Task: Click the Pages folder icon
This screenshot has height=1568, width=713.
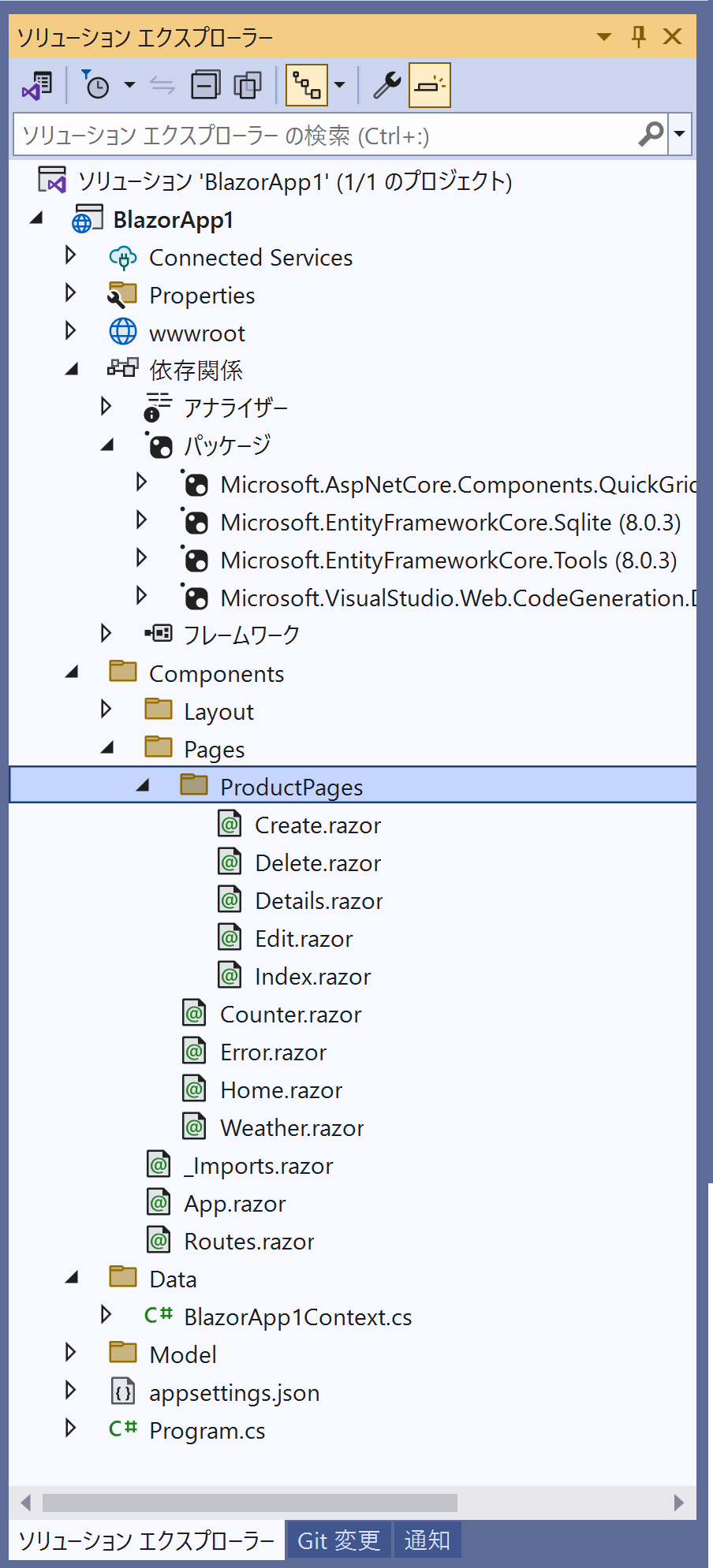Action: tap(159, 747)
